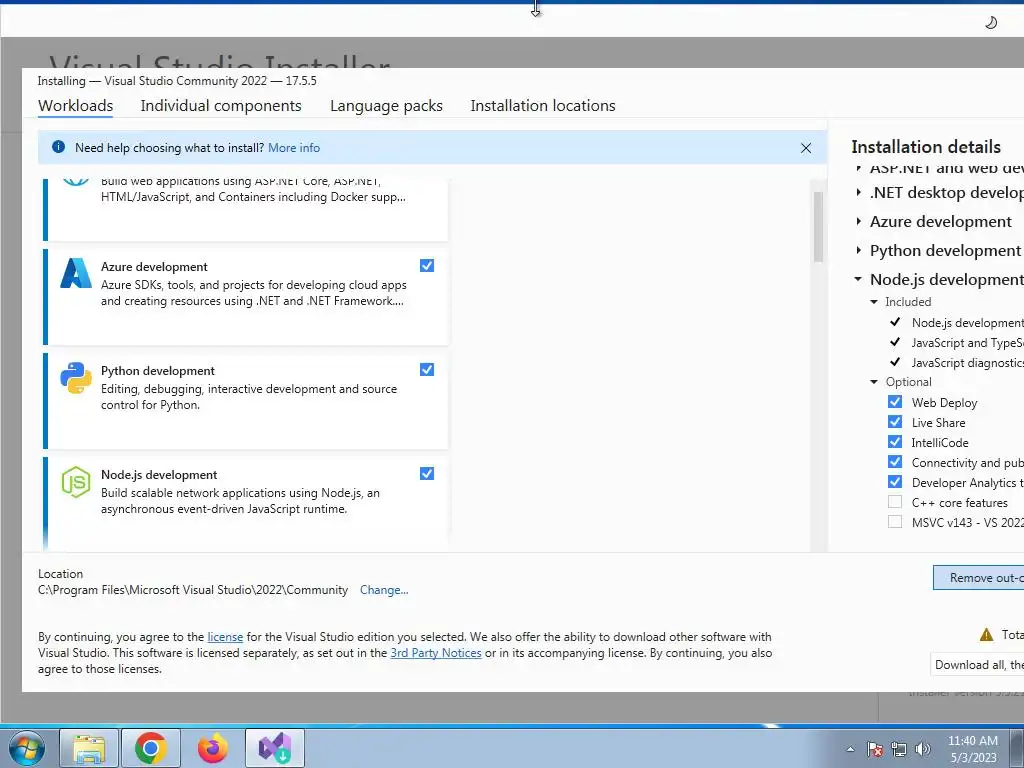The image size is (1024, 768).
Task: Open the More info link
Action: 294,148
